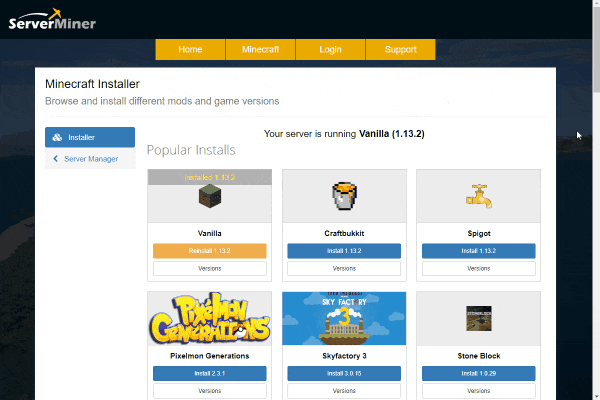Install Pixelmon Generations 2.3.1

point(210,373)
